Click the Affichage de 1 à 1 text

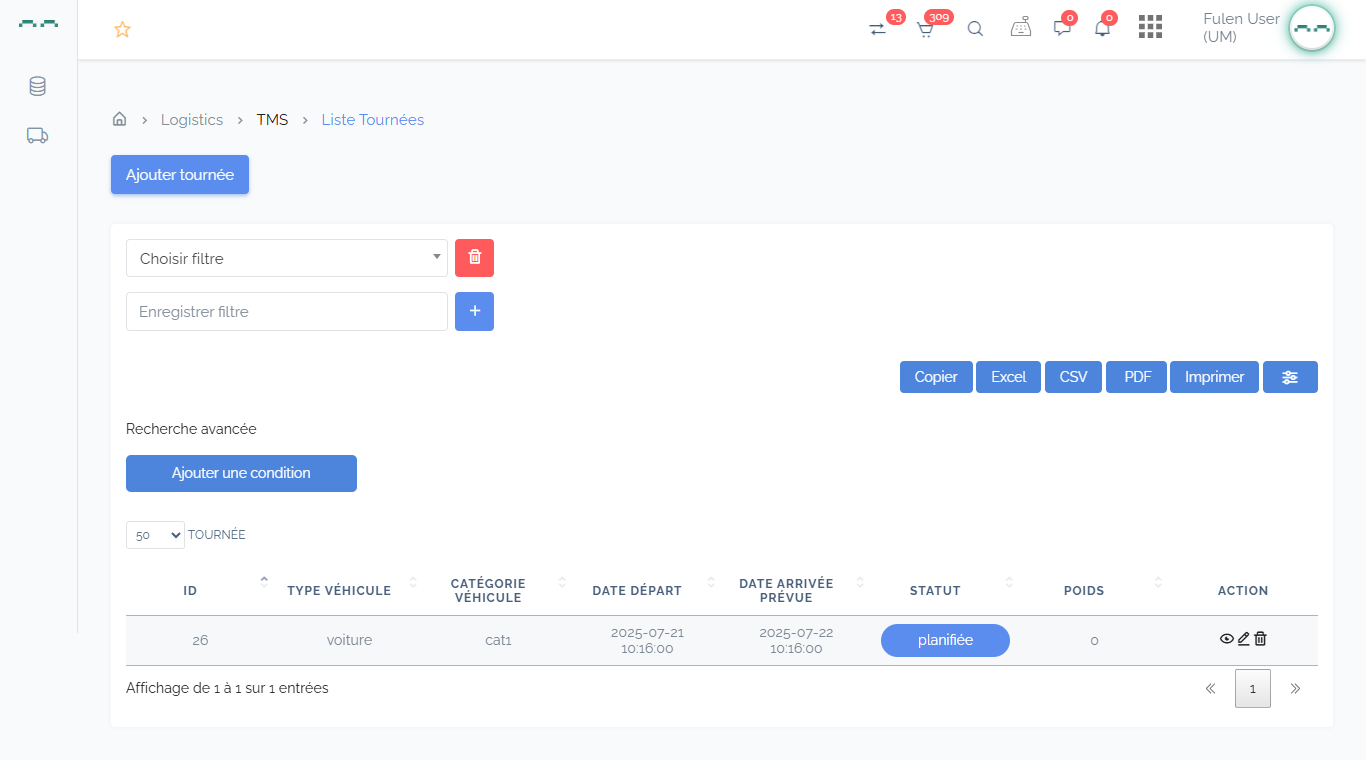coord(227,688)
